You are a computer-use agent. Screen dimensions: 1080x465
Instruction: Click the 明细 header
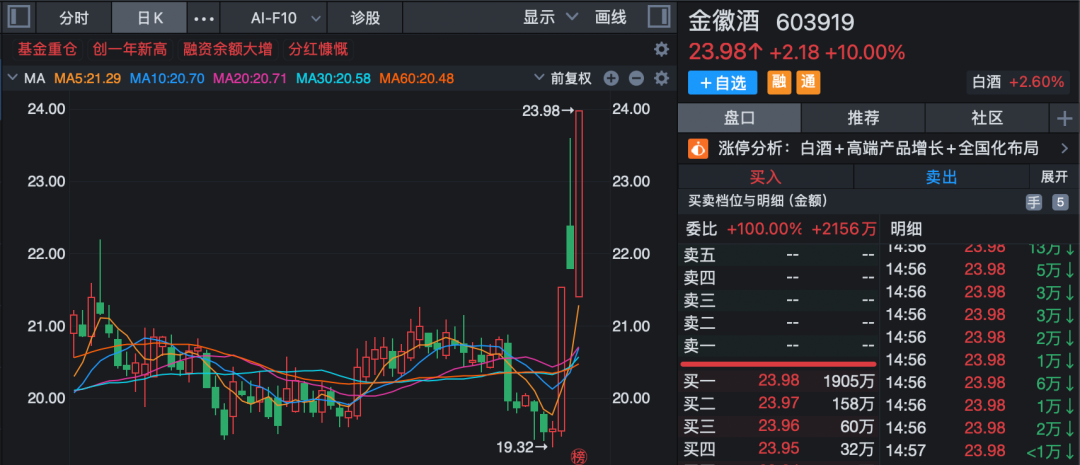[x=906, y=228]
